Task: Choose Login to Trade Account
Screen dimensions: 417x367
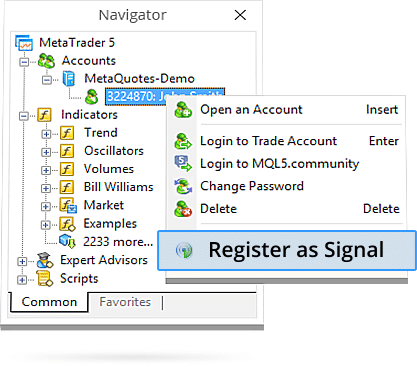Action: [287, 141]
